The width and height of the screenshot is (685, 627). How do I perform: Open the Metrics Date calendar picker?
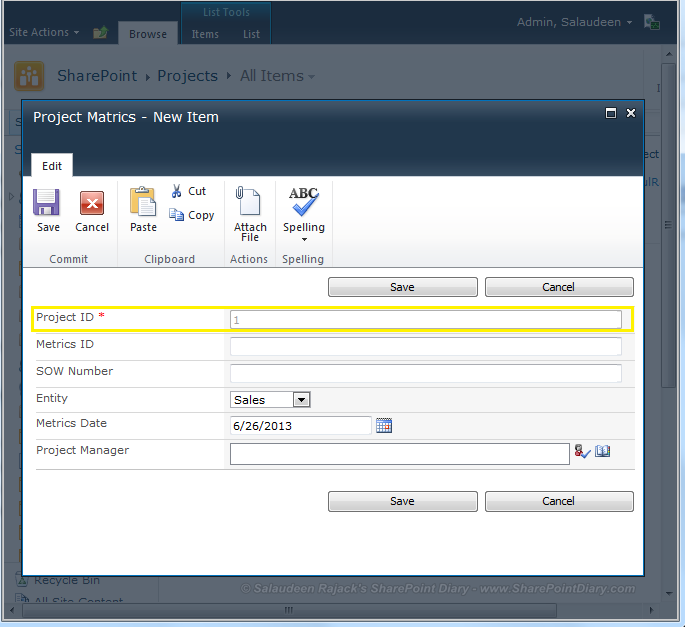pos(384,426)
